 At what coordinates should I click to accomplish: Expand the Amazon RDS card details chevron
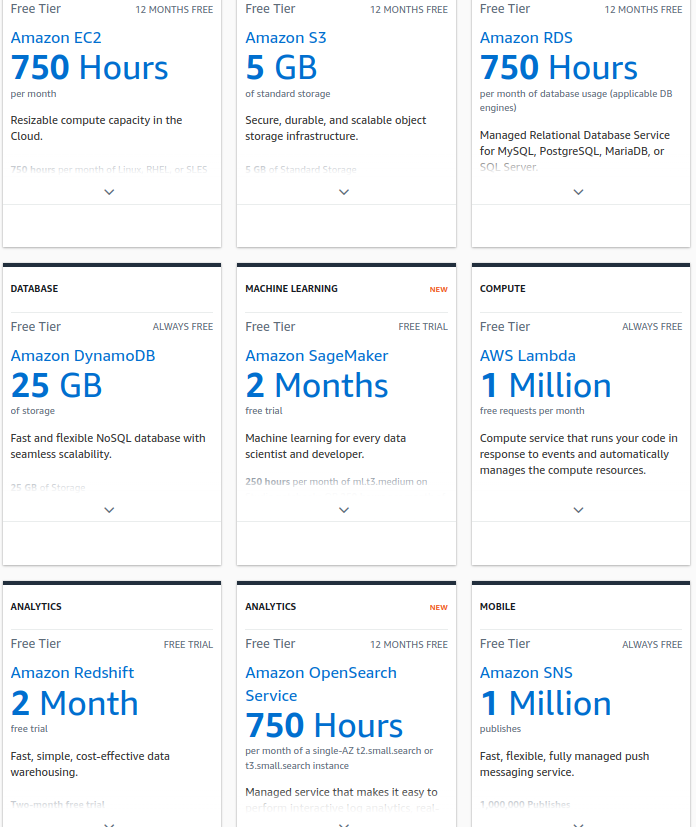pyautogui.click(x=578, y=192)
